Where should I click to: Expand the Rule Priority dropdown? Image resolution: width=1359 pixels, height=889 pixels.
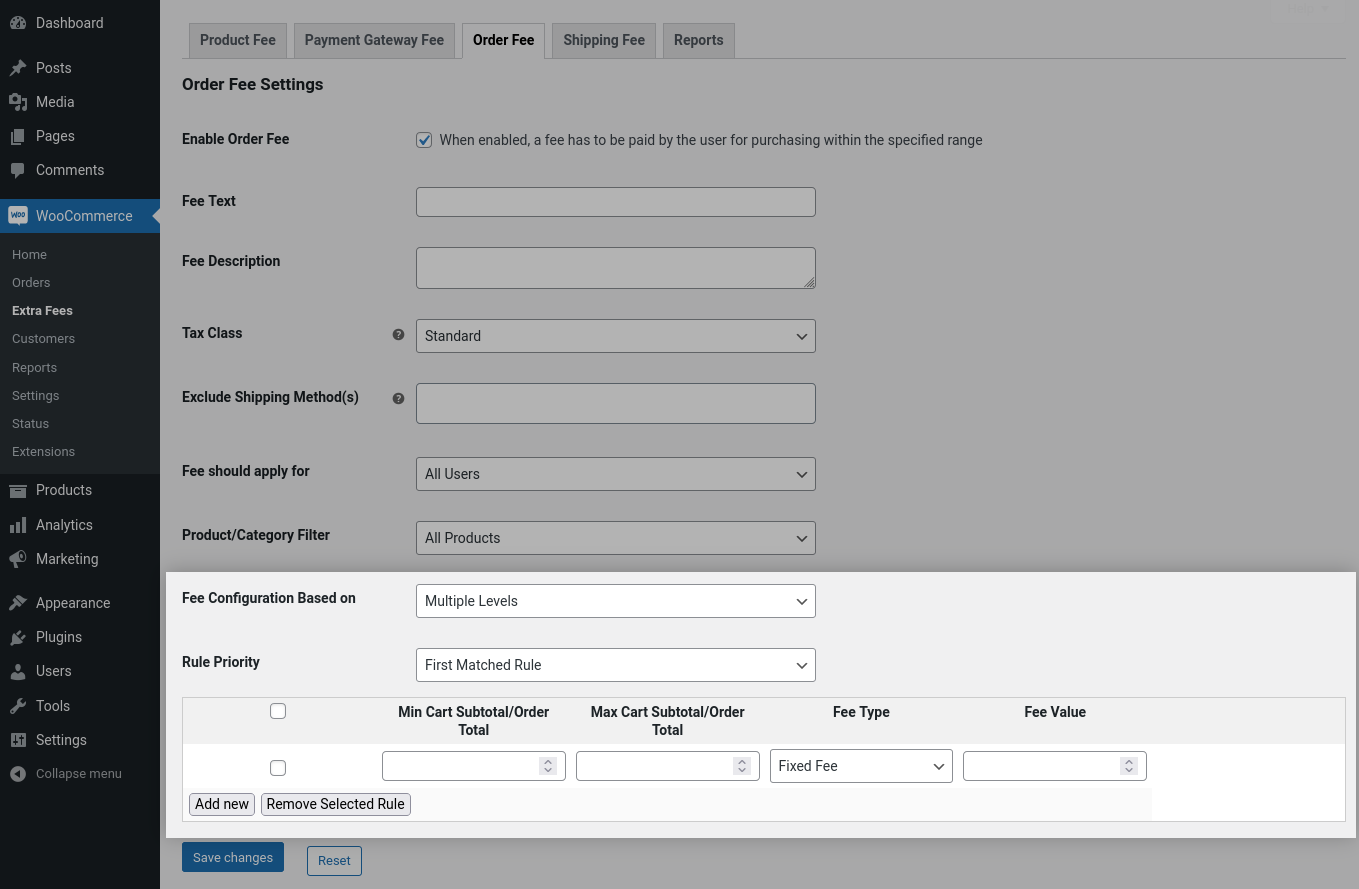point(614,665)
